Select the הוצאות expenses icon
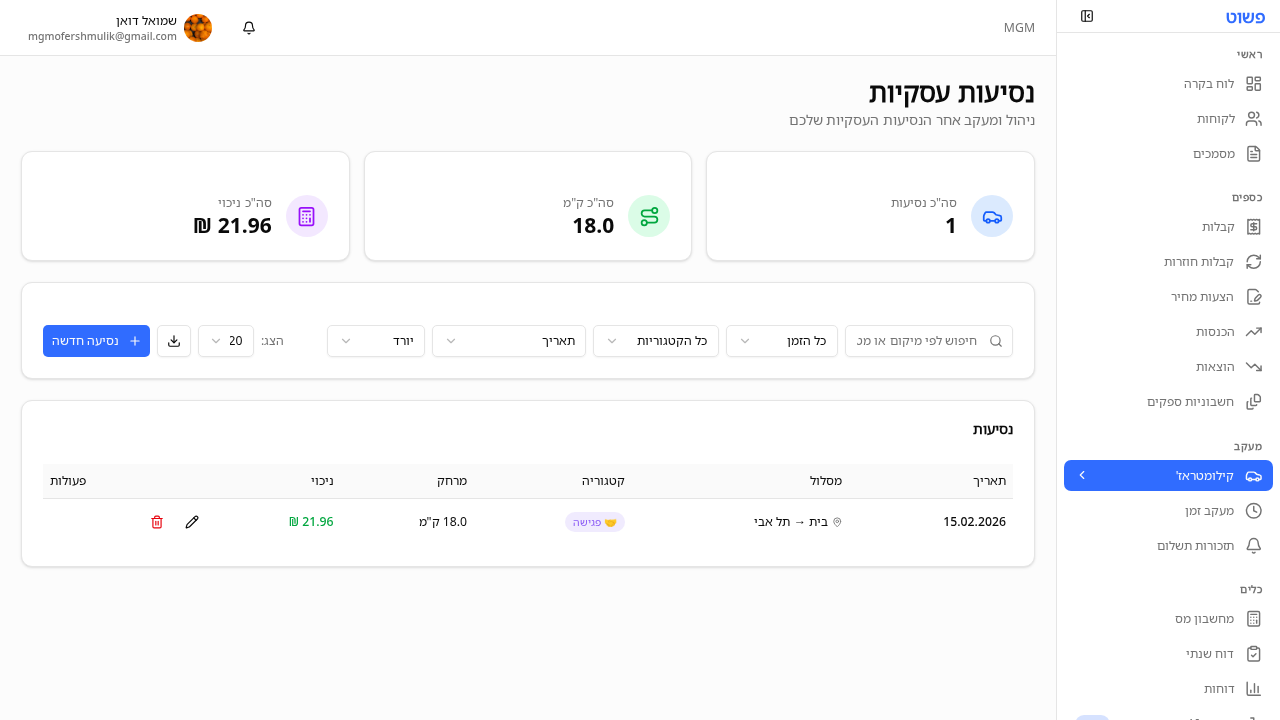This screenshot has width=1280, height=720. [1254, 366]
